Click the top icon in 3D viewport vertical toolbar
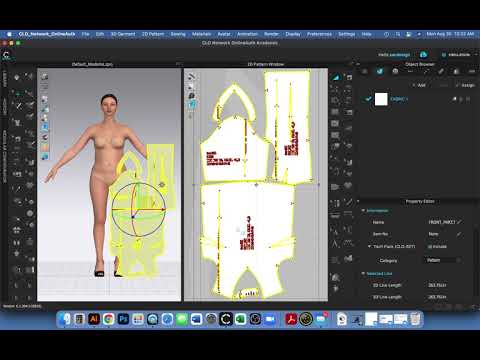The width and height of the screenshot is (480, 360). pos(45,77)
